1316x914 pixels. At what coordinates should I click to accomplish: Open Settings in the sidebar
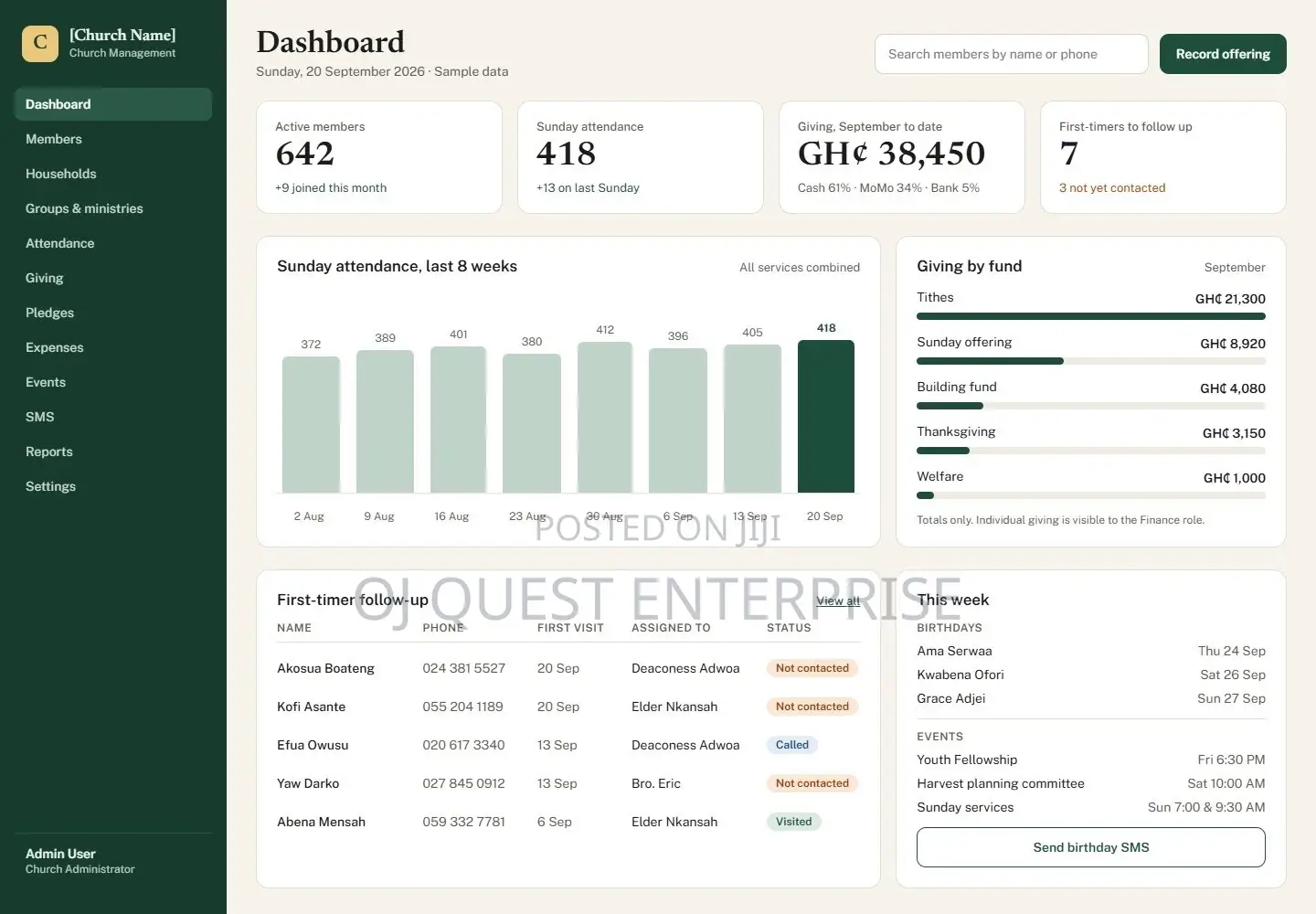[x=113, y=486]
